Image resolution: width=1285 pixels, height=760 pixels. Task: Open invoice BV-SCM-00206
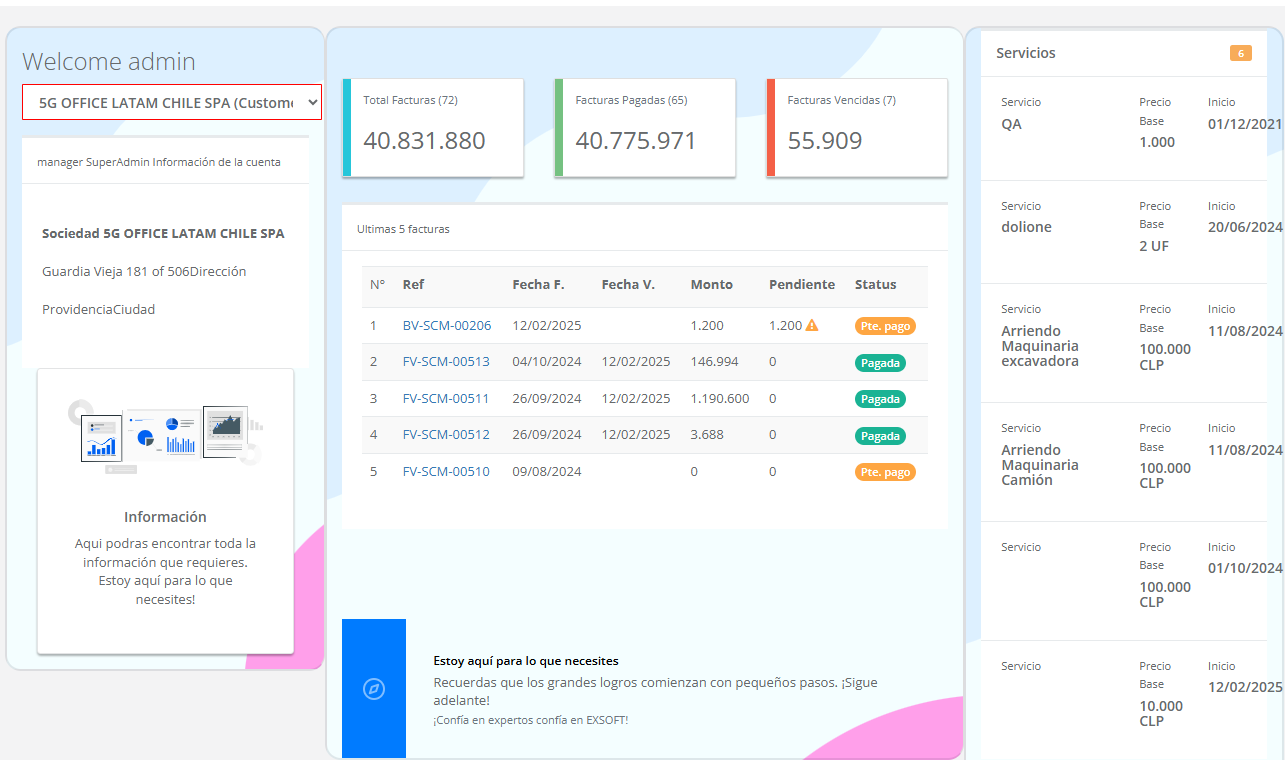click(446, 326)
